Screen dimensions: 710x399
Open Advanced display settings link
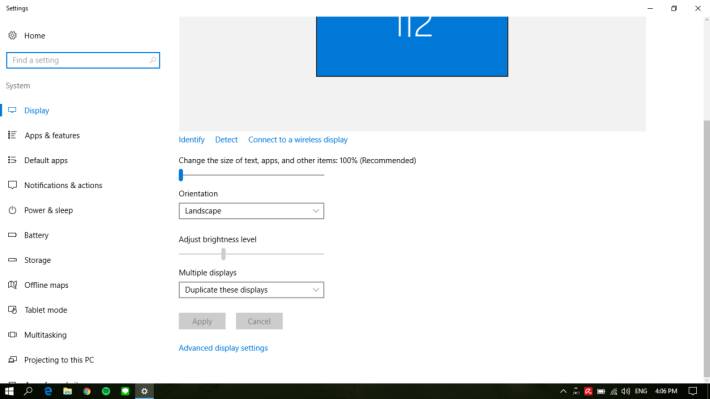coord(223,348)
